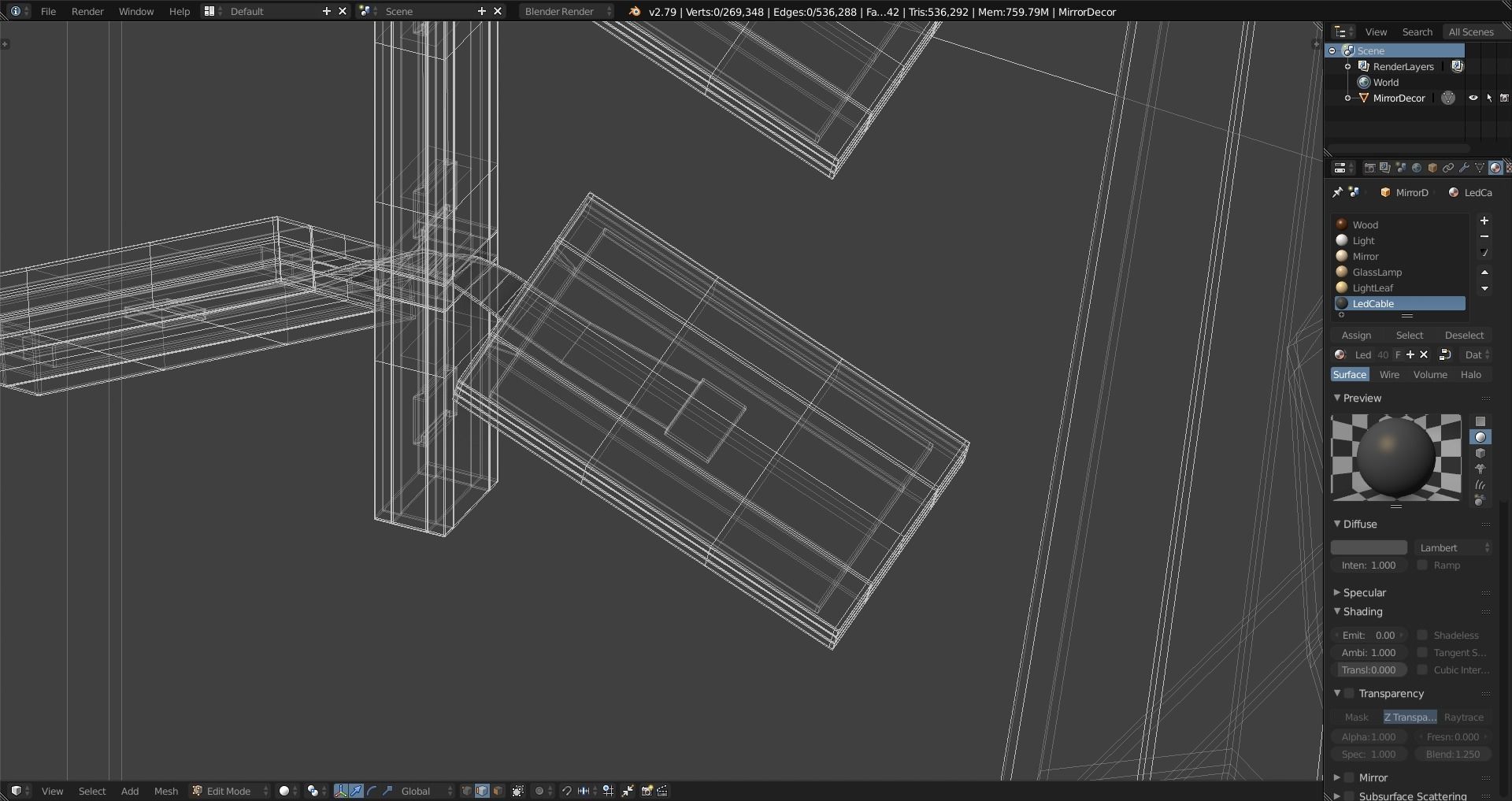
Task: Adjust the Emit value field
Action: tap(1369, 635)
